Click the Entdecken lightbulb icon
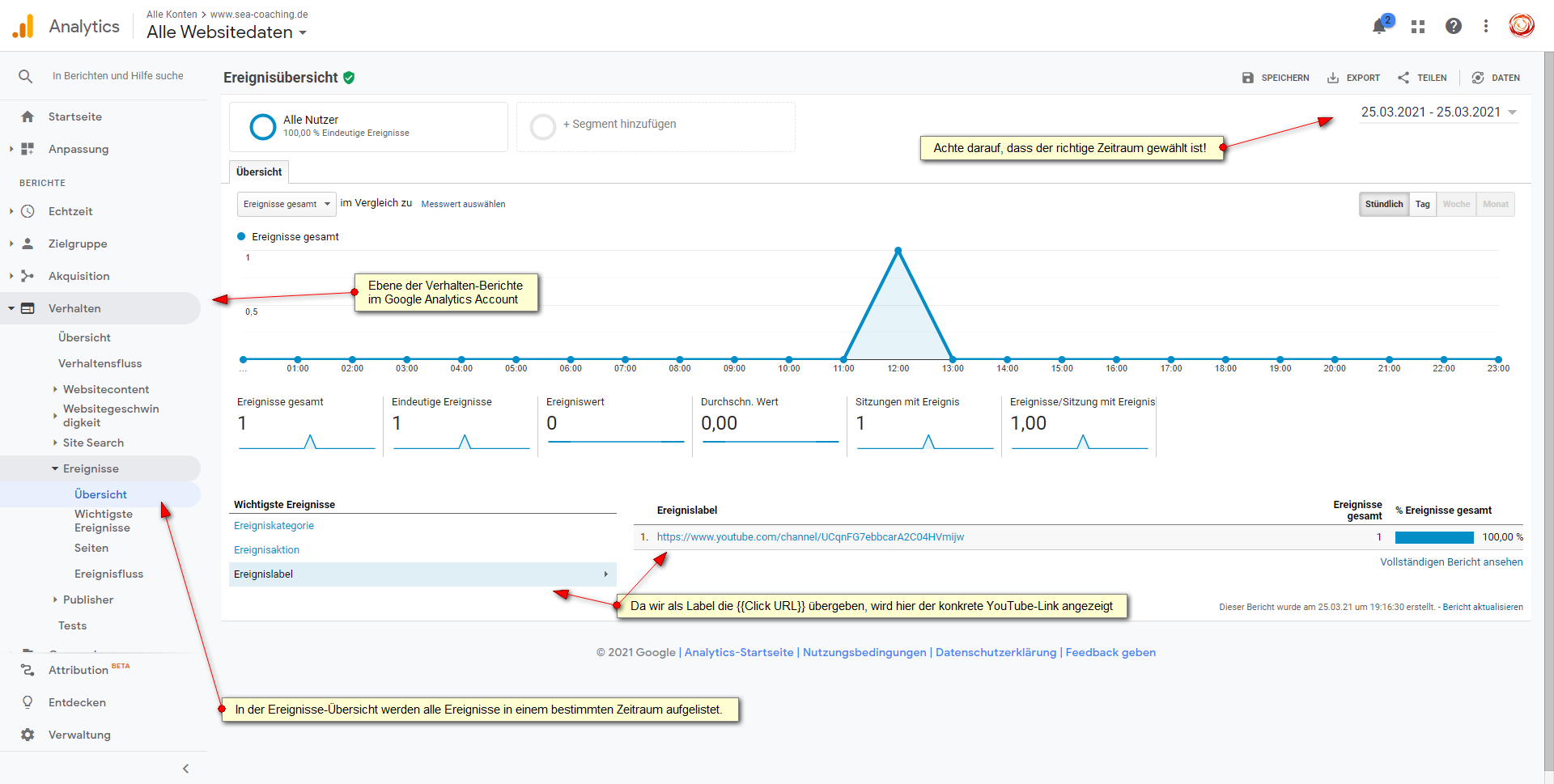Screen dimensions: 1554x784 pyautogui.click(x=28, y=702)
